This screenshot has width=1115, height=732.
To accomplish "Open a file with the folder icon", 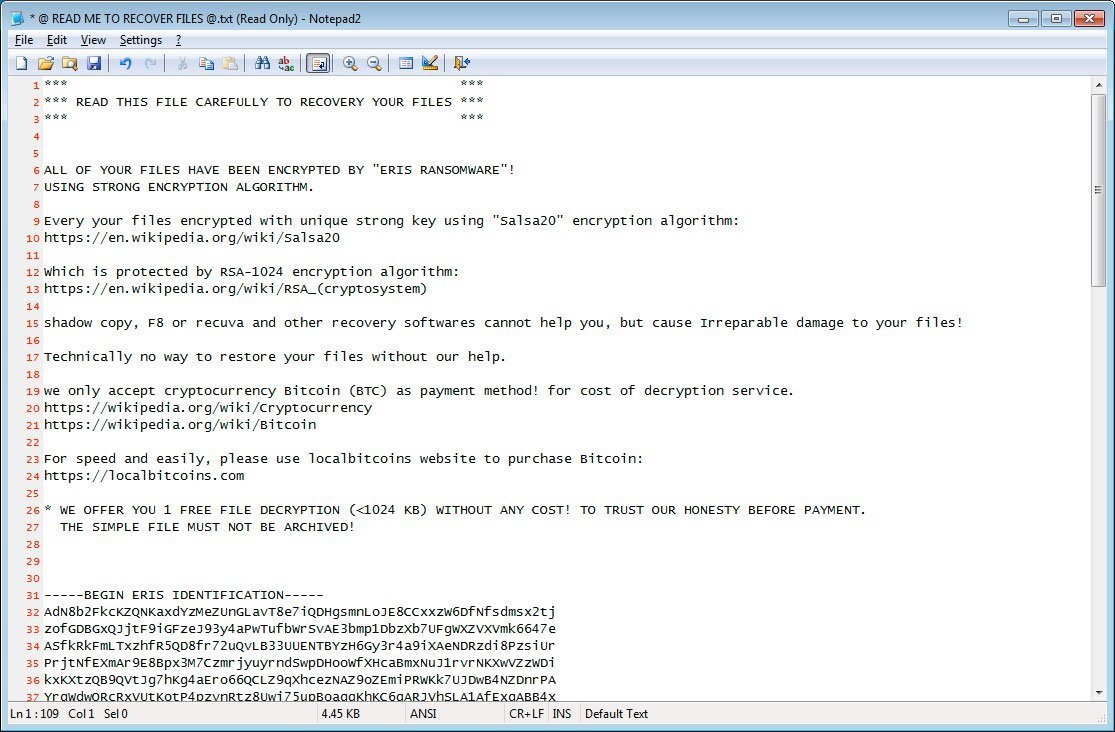I will tap(45, 63).
